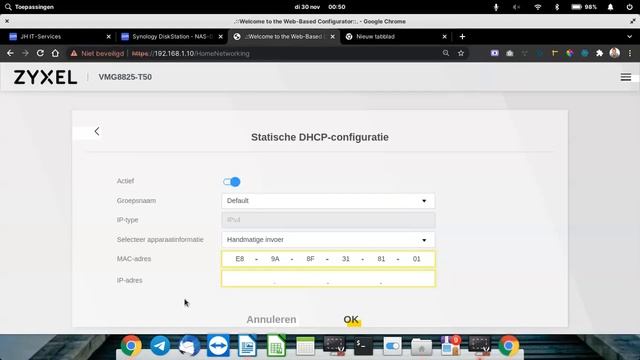The width and height of the screenshot is (640, 360).
Task: Click the first MAC-adres octet E8
Action: (240, 259)
